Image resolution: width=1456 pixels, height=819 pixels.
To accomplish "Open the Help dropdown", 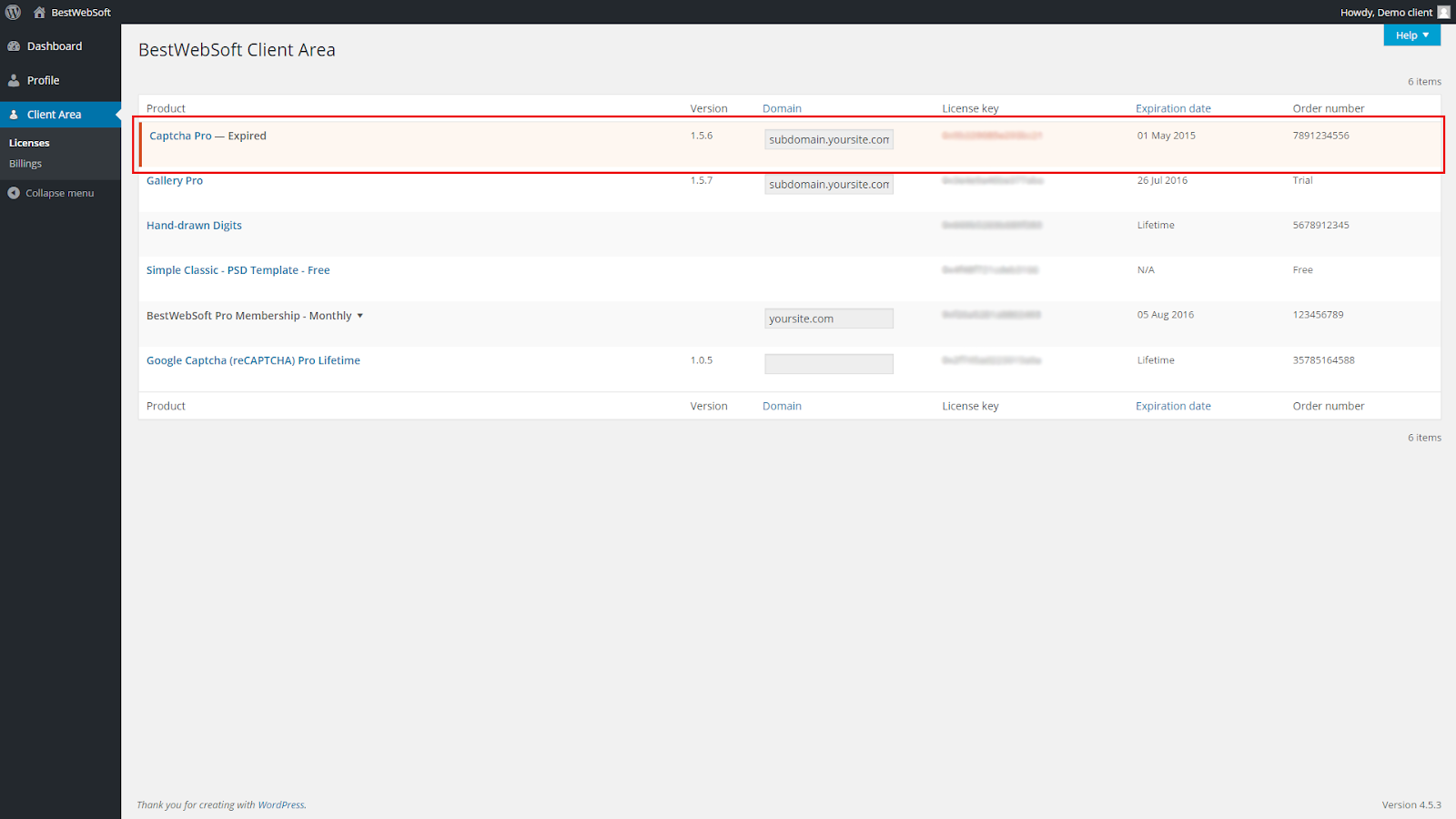I will point(1411,35).
